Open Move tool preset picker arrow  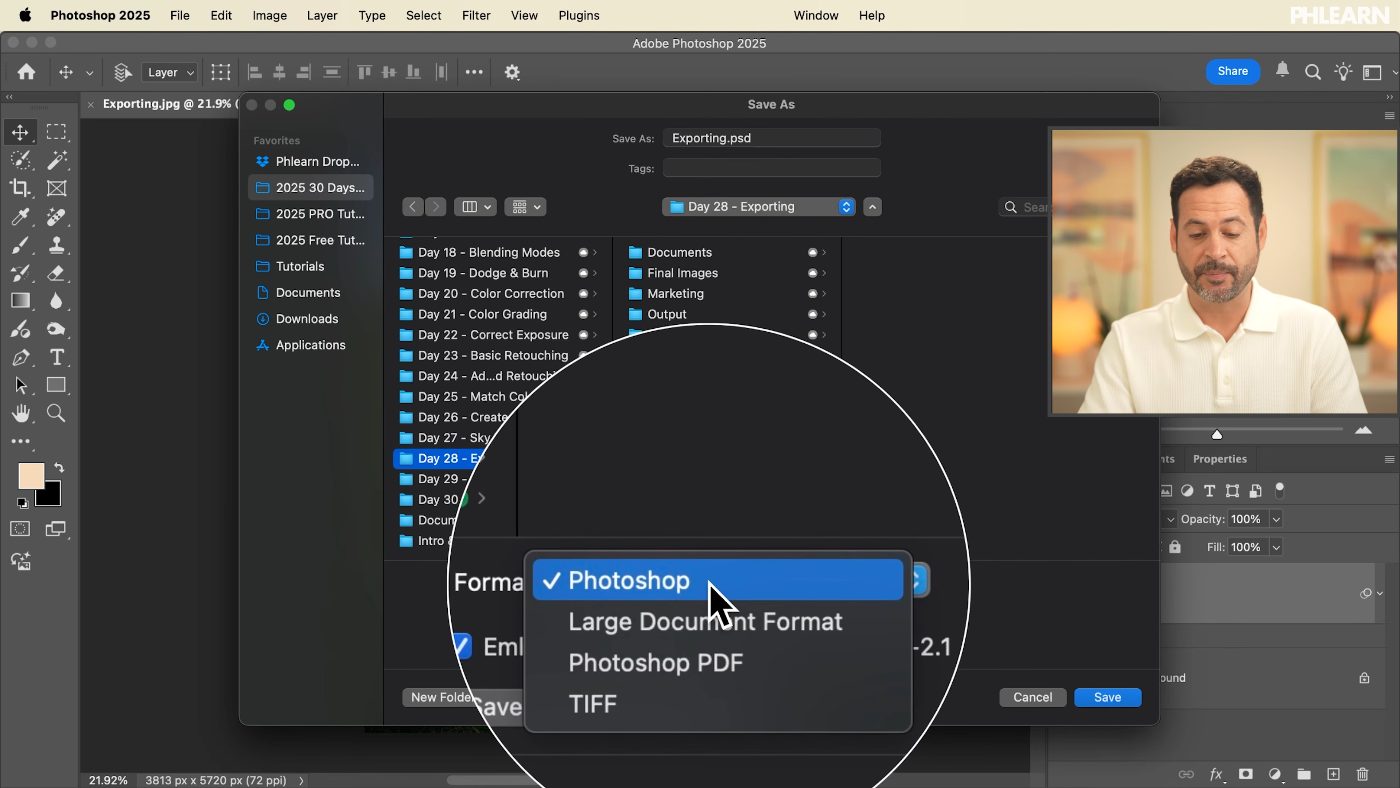click(89, 72)
